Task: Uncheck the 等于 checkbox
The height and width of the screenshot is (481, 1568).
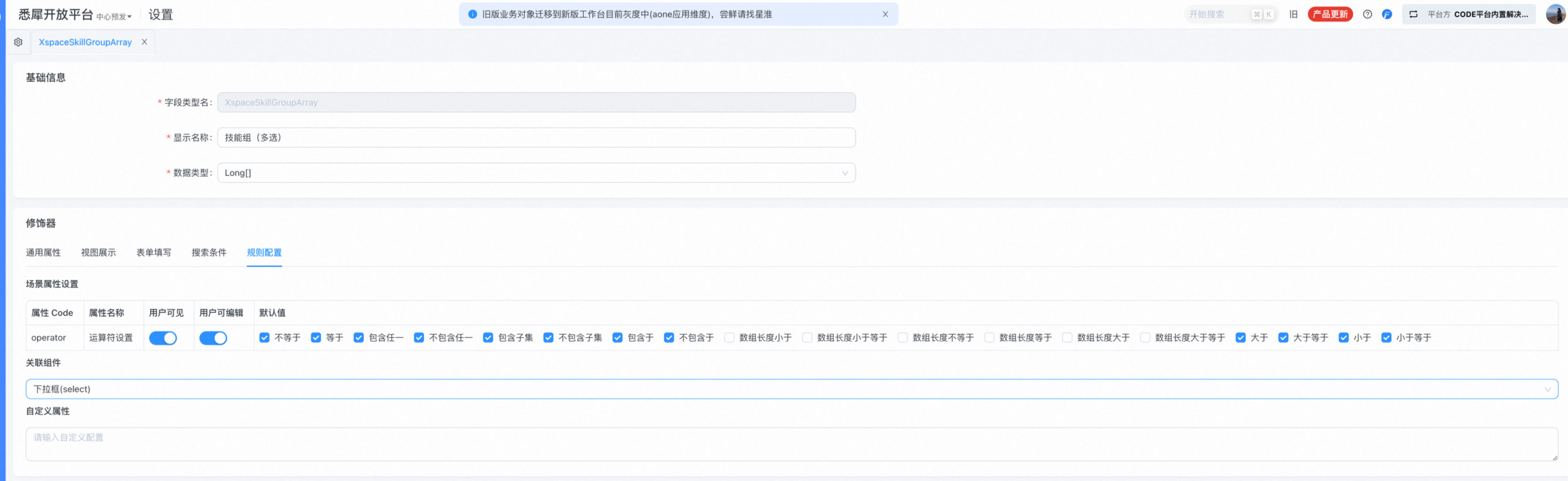Action: (x=316, y=337)
